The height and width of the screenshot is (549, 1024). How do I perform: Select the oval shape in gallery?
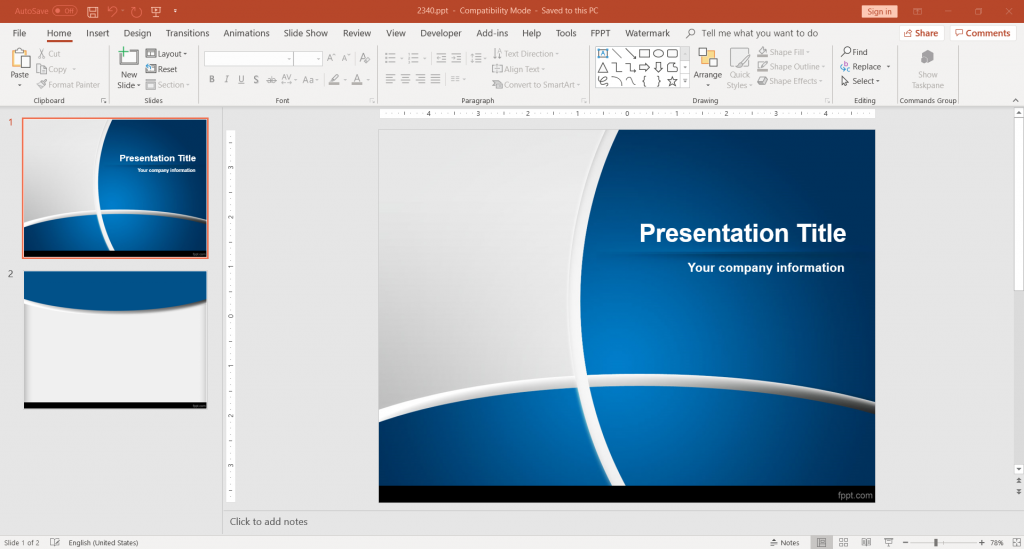tap(658, 54)
